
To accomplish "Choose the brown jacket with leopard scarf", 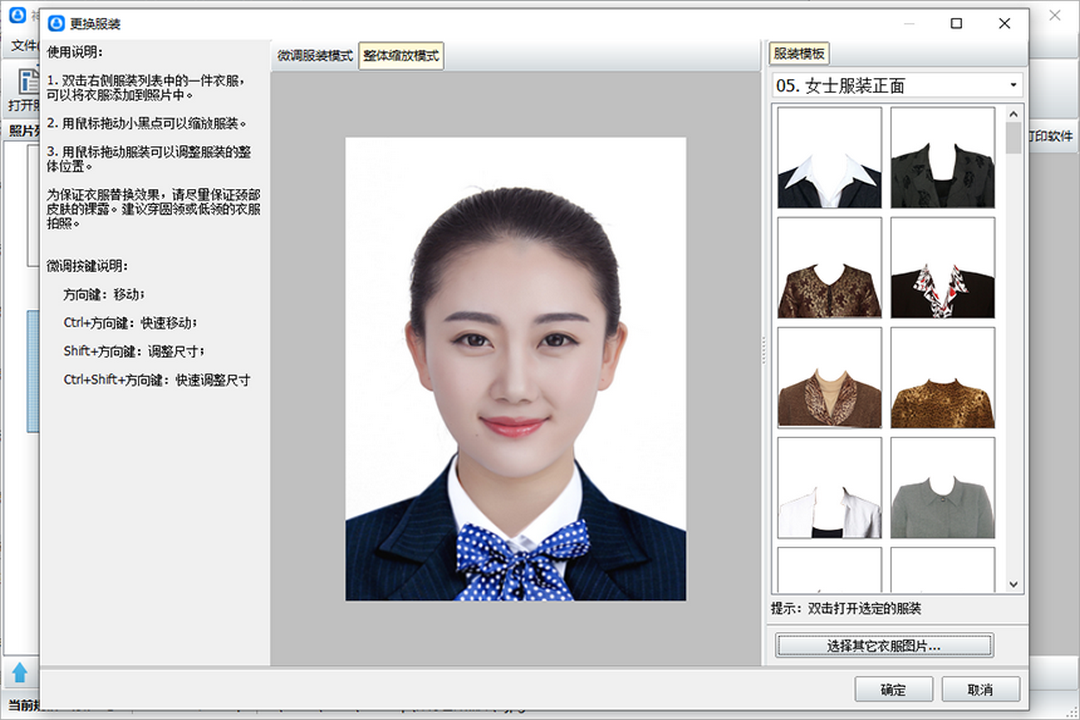I will point(830,378).
